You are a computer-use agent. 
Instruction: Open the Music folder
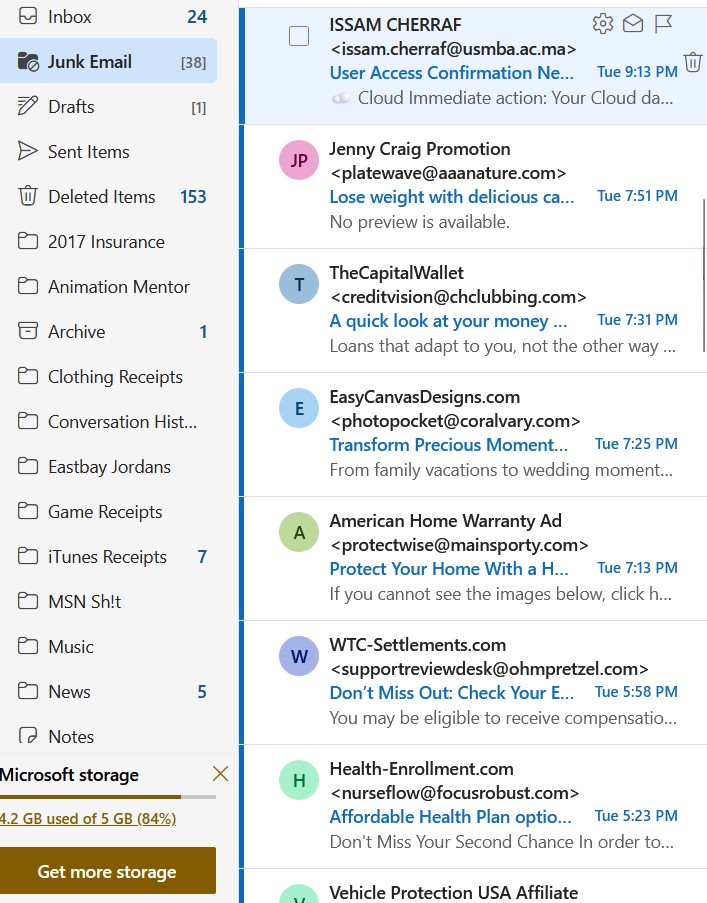108,646
